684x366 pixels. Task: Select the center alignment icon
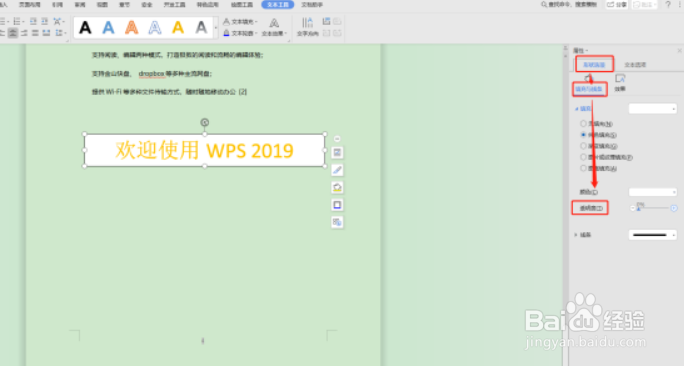[13, 33]
